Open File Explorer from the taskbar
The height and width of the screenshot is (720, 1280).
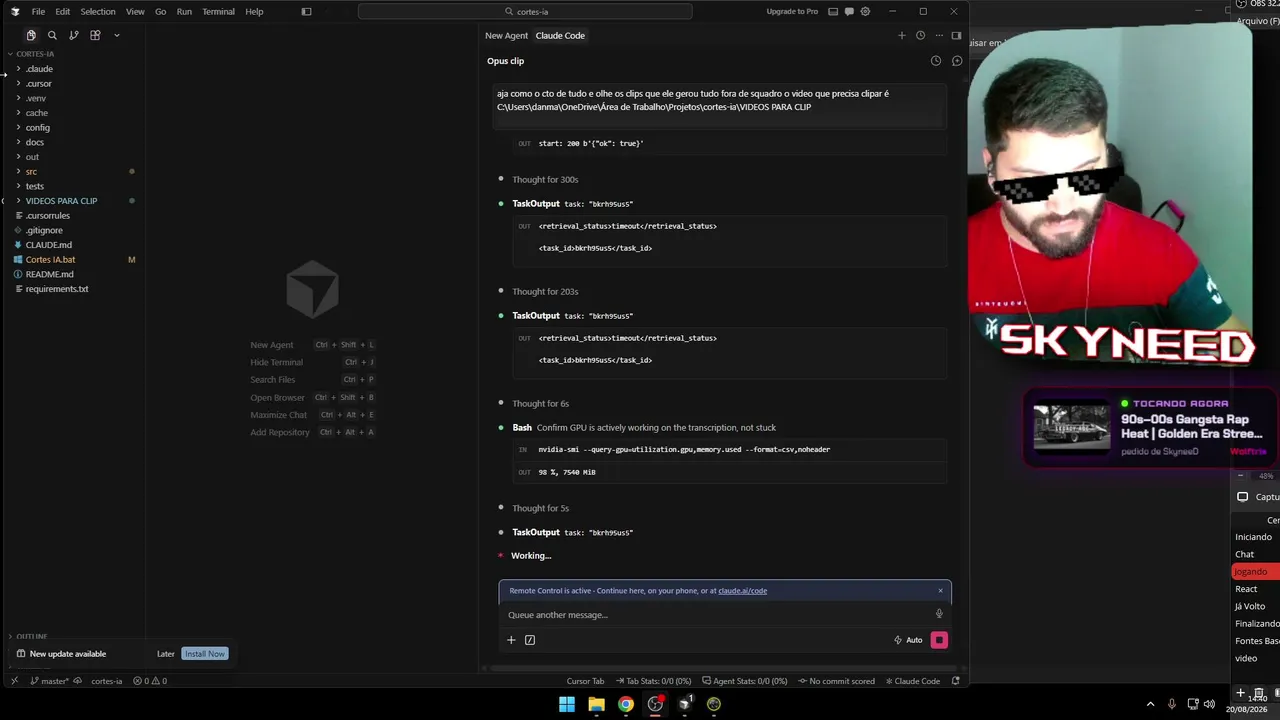(x=596, y=704)
